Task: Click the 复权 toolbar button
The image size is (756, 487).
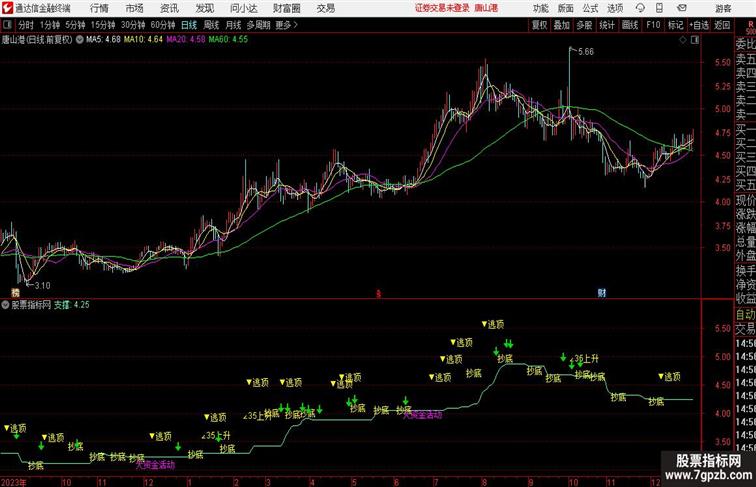Action: click(540, 25)
